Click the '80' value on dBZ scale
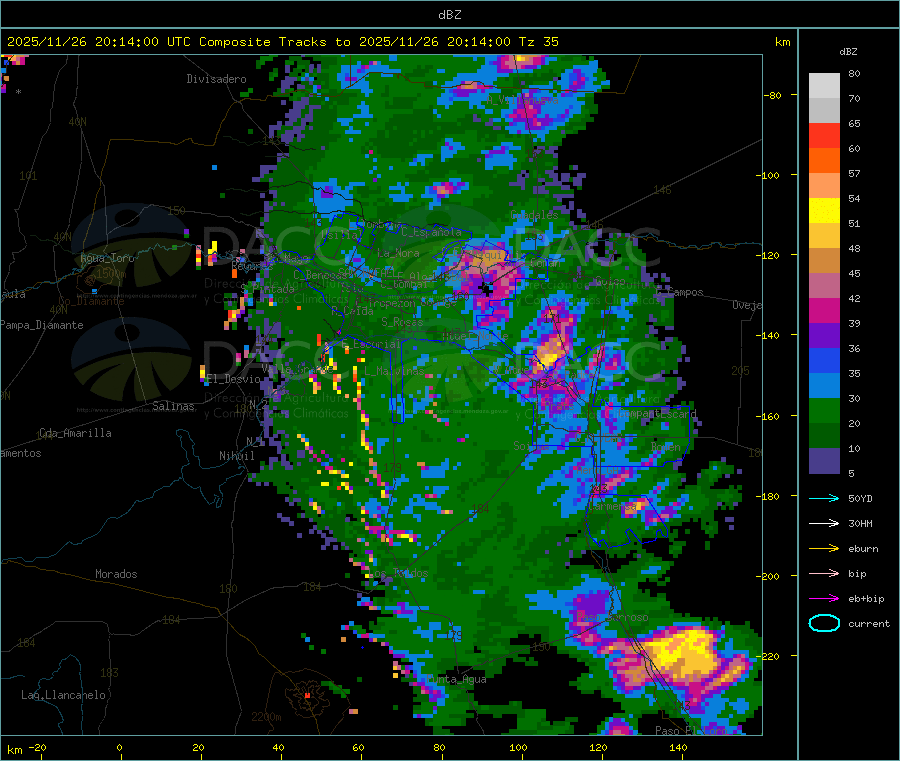Screen dimensions: 900x761 click(854, 73)
